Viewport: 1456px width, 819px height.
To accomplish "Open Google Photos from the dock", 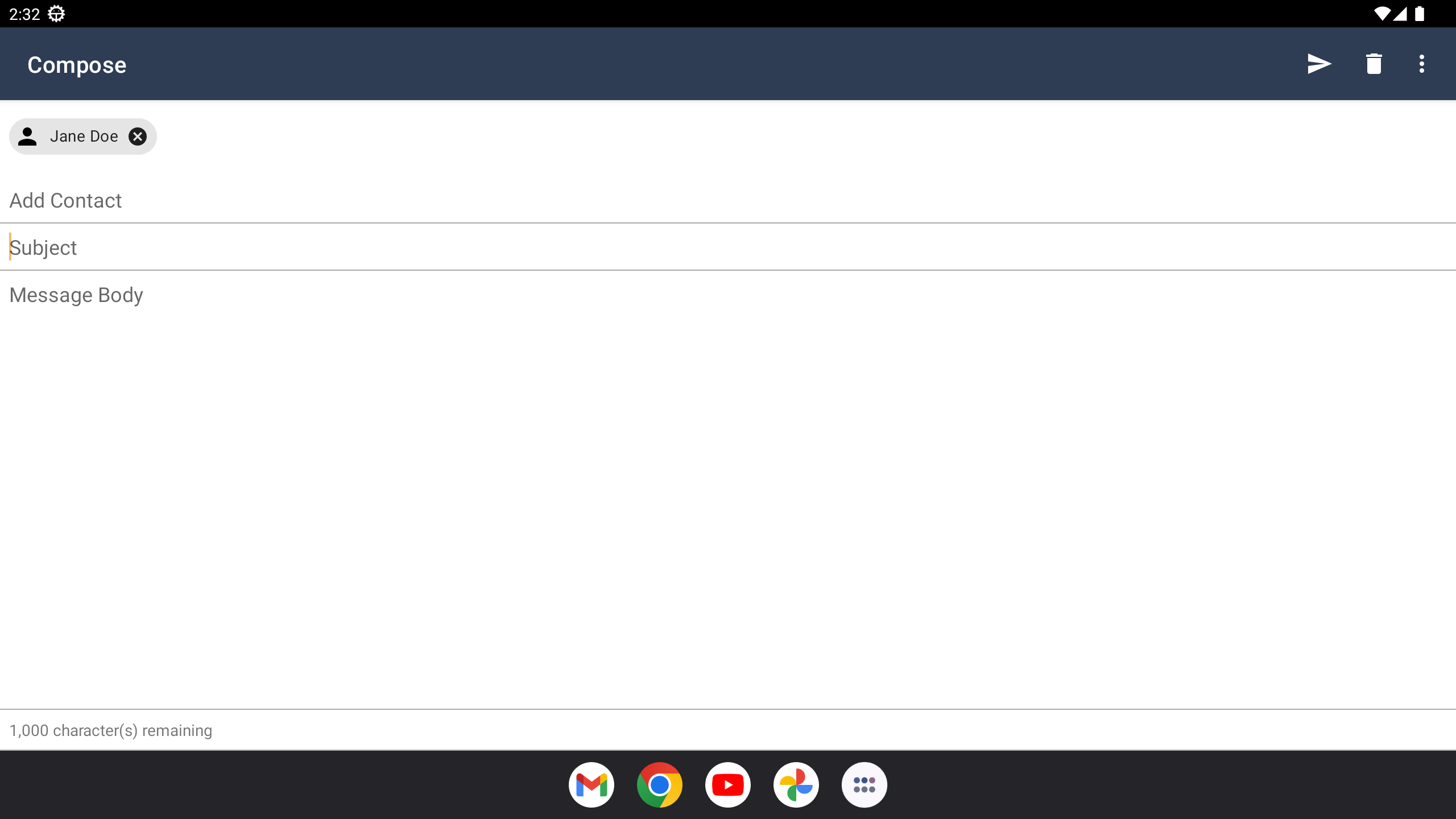I will (796, 785).
